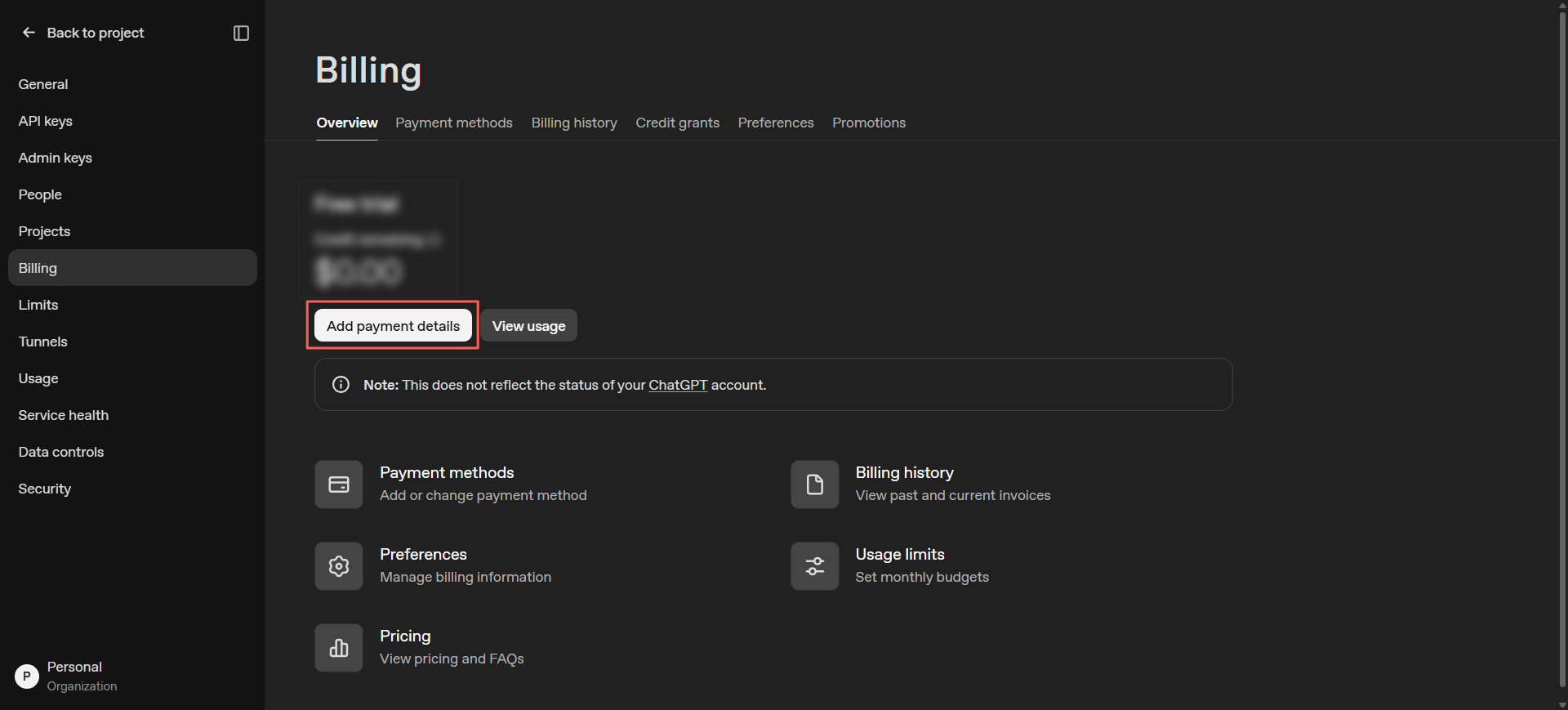This screenshot has width=1568, height=710.
Task: Click the info icon beside Note
Action: pyautogui.click(x=341, y=385)
